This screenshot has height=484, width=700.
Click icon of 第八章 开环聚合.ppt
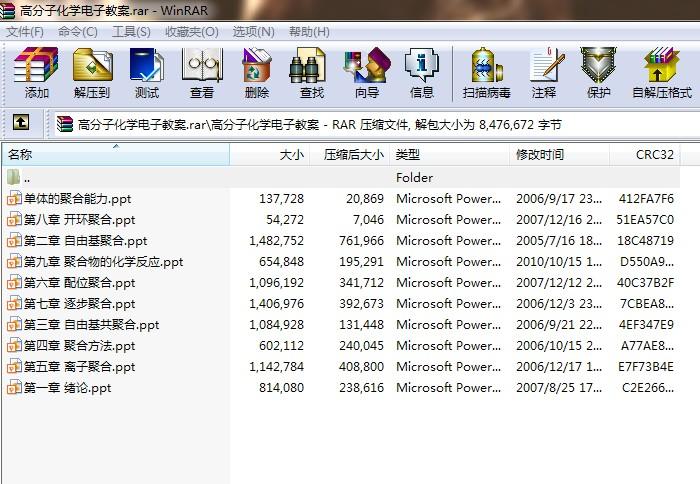tap(14, 219)
